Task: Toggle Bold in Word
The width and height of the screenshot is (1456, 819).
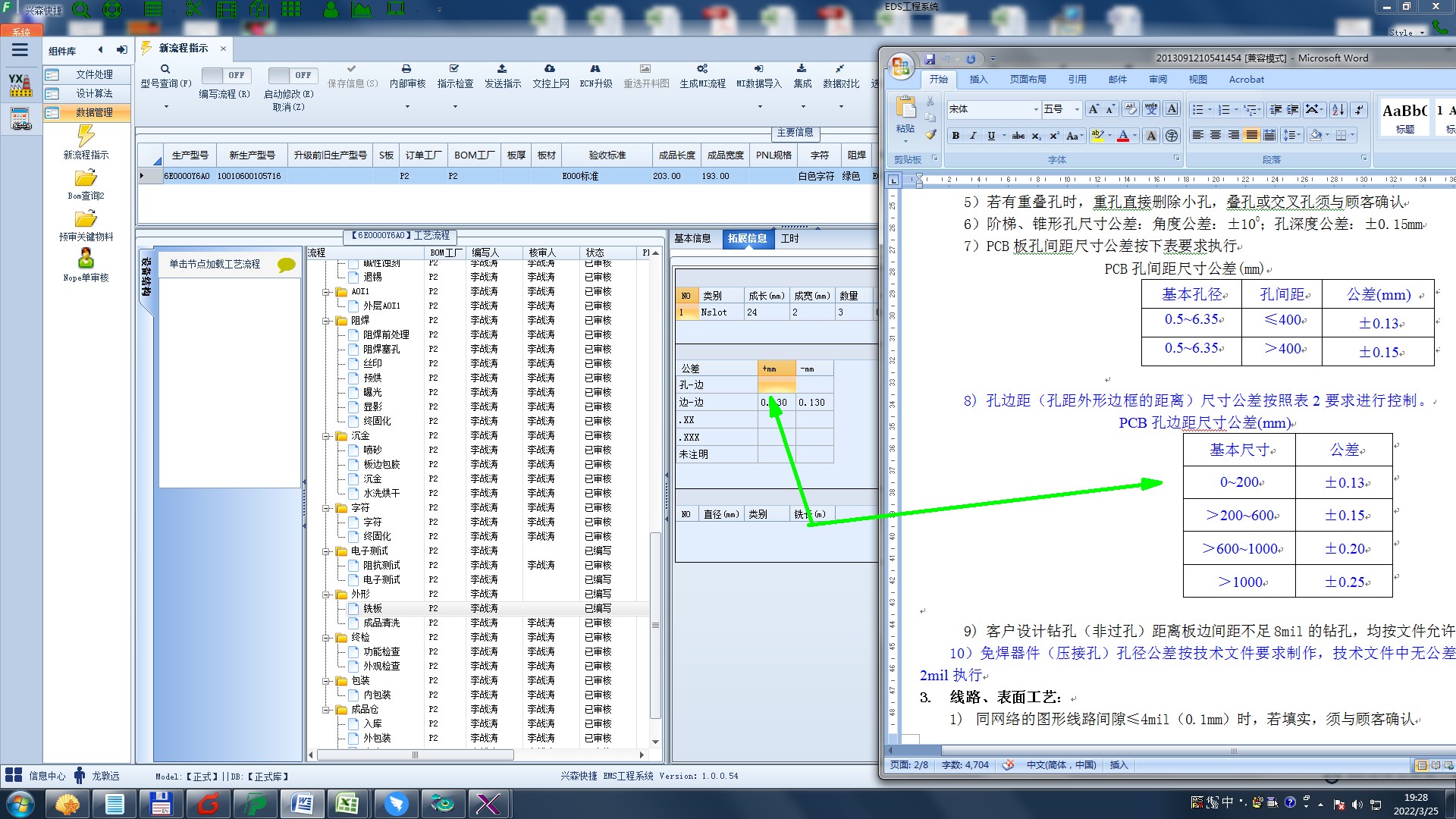Action: [x=955, y=136]
